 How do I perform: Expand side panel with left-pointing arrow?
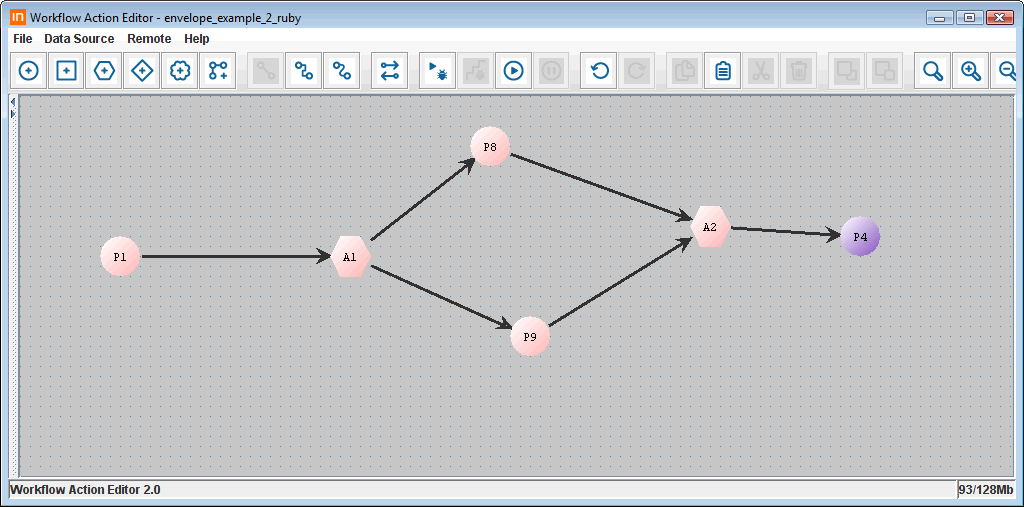12,102
